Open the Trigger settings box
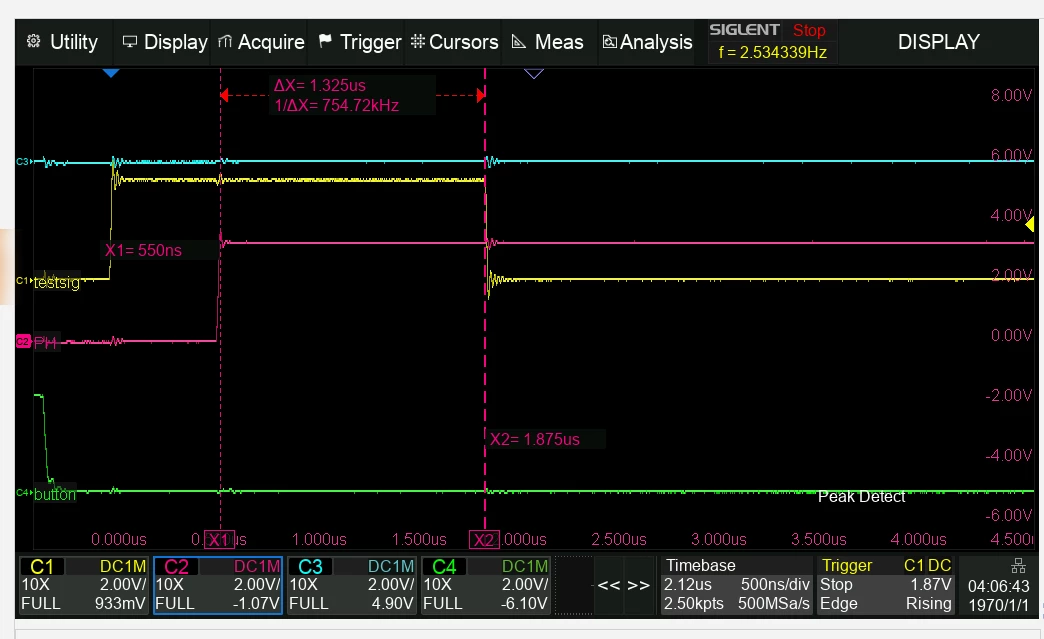This screenshot has width=1044, height=639. pos(885,585)
